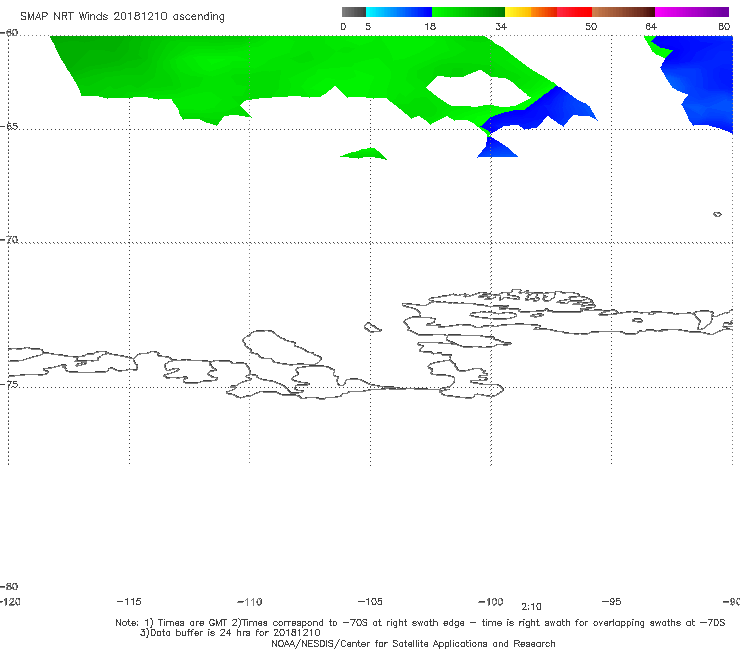This screenshot has width=740, height=650.
Task: Click the colorbar label '18'
Action: tap(430, 26)
